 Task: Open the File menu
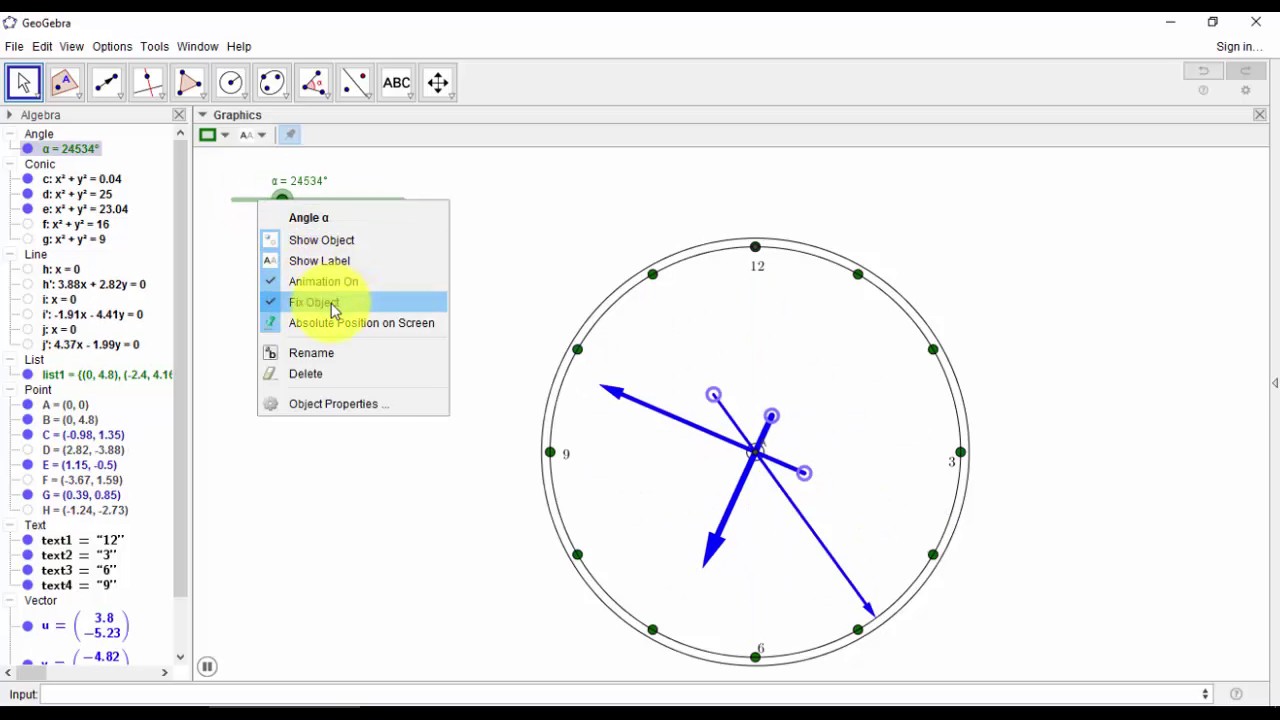tap(14, 47)
